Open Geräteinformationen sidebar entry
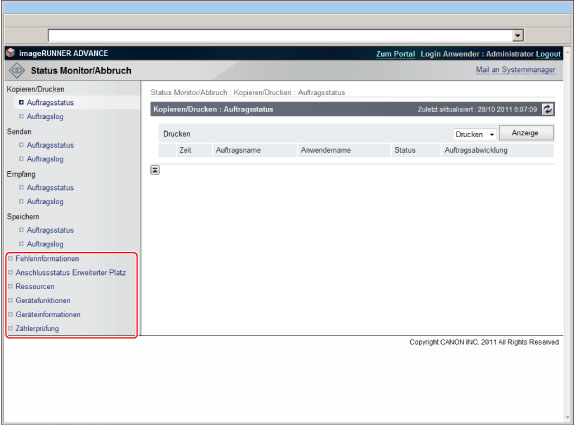The image size is (574, 425). (x=48, y=314)
